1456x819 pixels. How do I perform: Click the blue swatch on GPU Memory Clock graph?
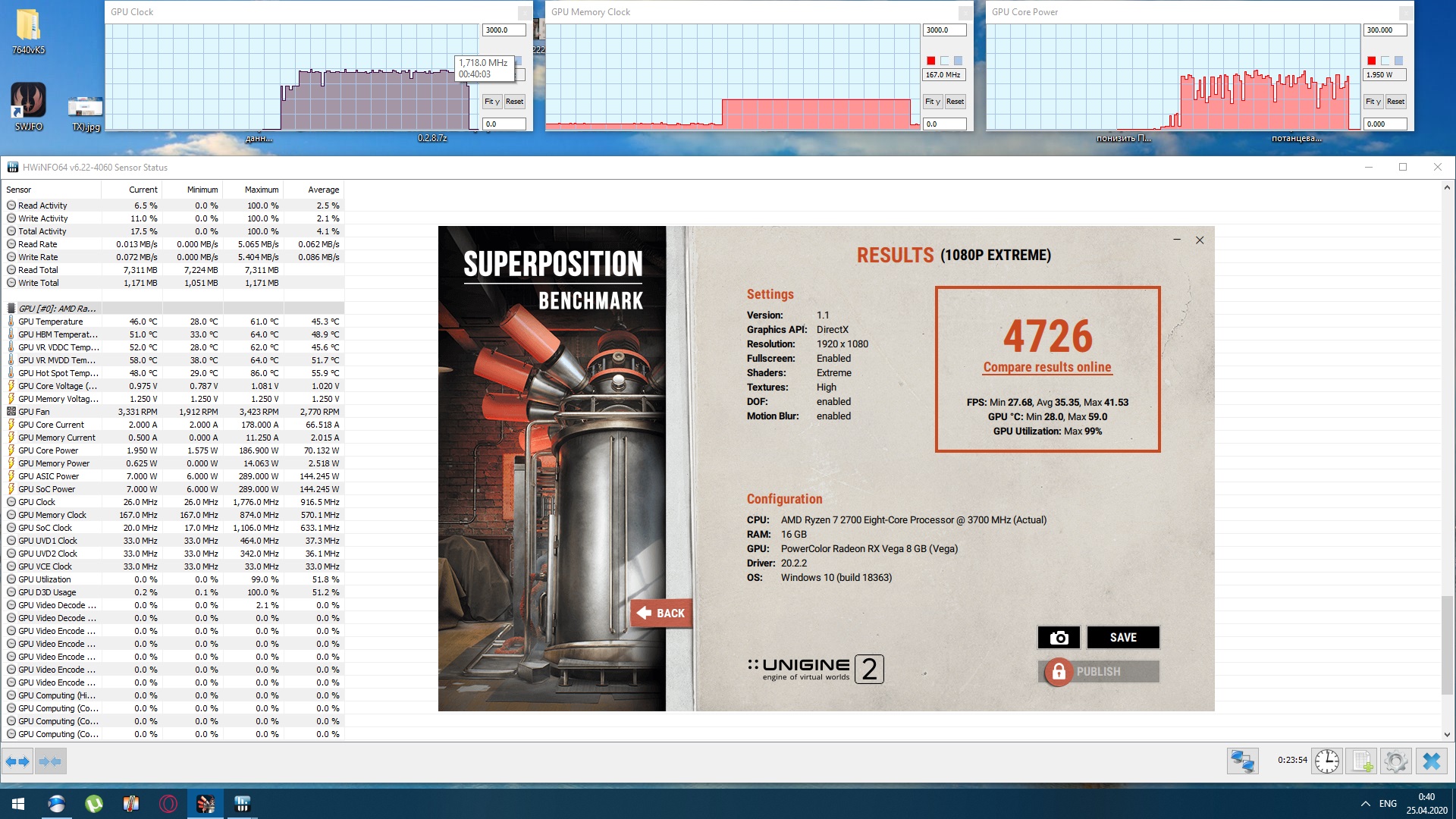(x=958, y=61)
